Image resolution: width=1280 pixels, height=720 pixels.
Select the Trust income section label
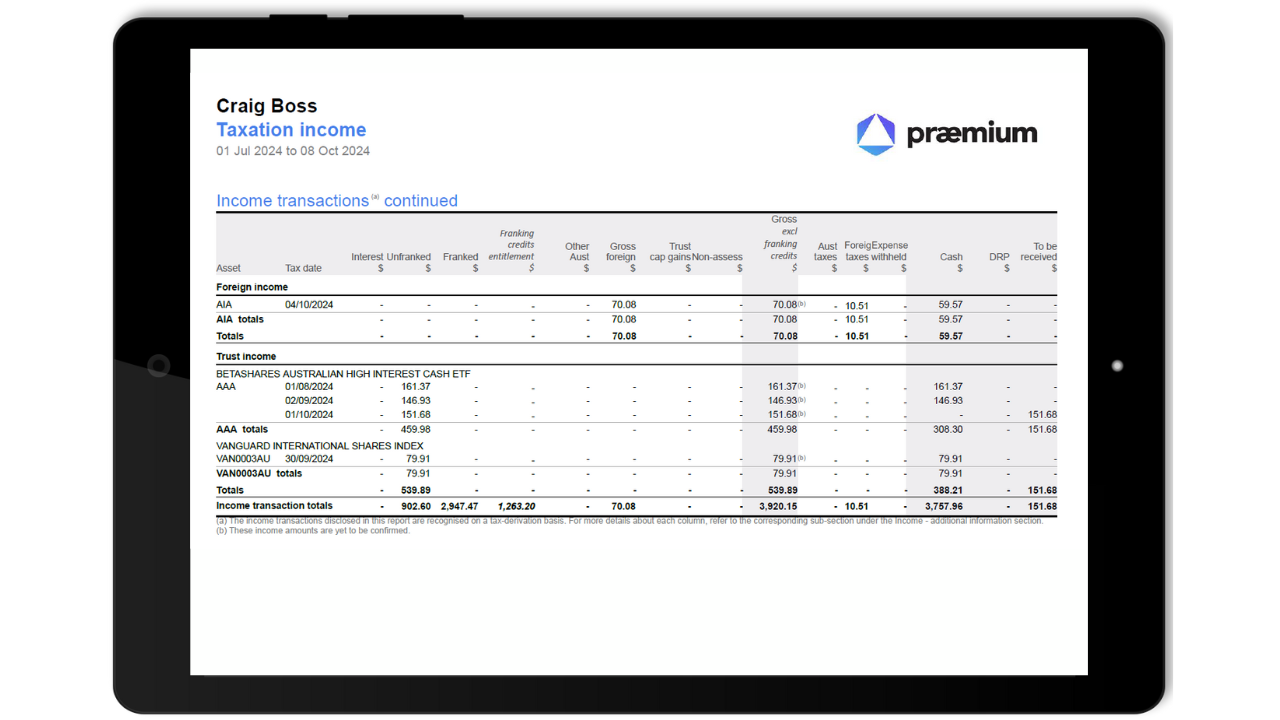click(246, 356)
